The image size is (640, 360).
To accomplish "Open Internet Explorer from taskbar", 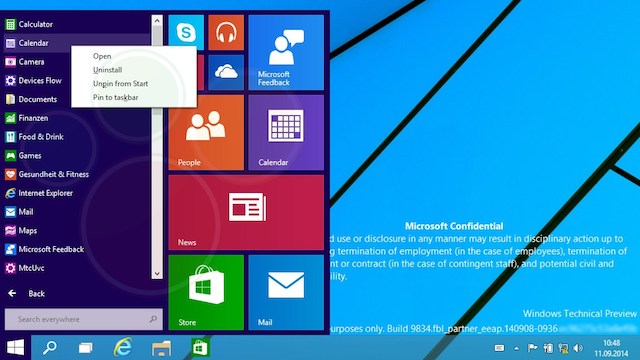I will tap(123, 347).
